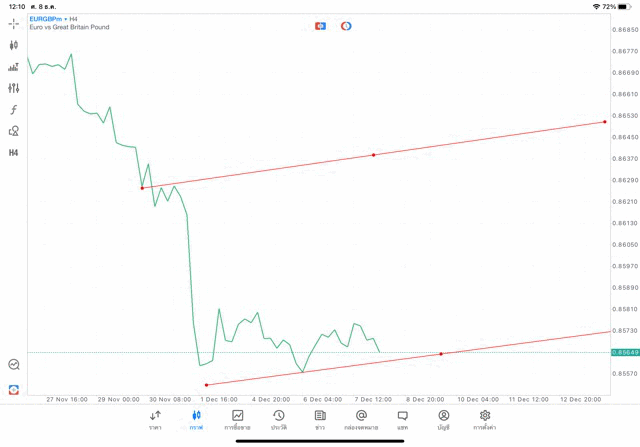Tap the EURGBPm symbol name
The image size is (640, 447).
[x=47, y=19]
